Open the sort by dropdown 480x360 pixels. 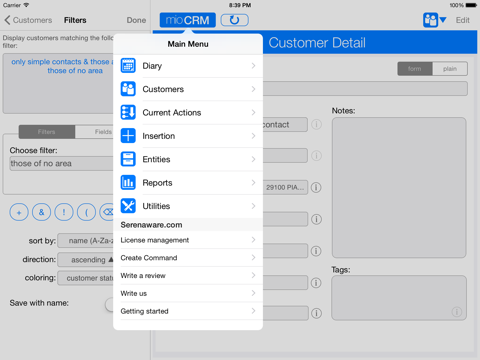(x=86, y=240)
